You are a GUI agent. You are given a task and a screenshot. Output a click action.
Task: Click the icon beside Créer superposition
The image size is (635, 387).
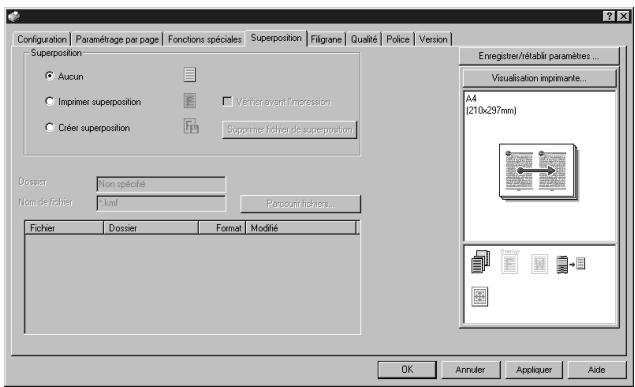coord(191,126)
